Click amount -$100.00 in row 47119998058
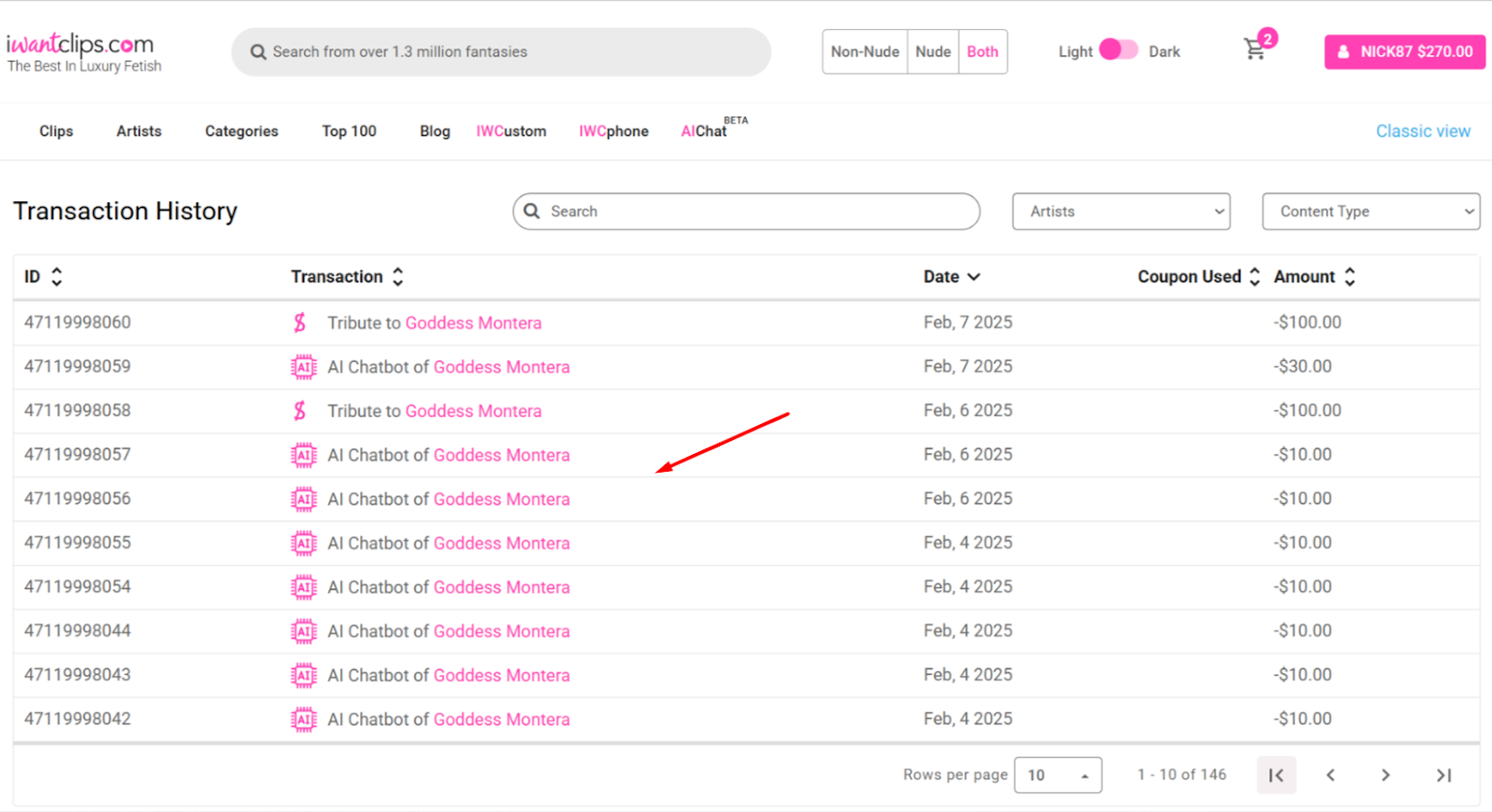1492x812 pixels. (1306, 410)
